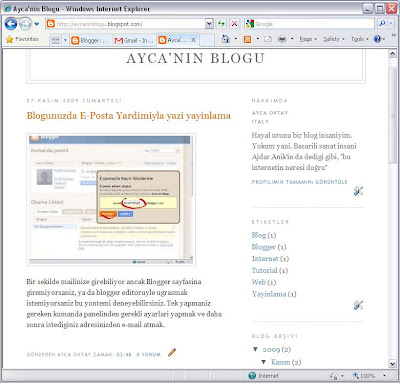Switch to the Gmail tab

point(134,40)
